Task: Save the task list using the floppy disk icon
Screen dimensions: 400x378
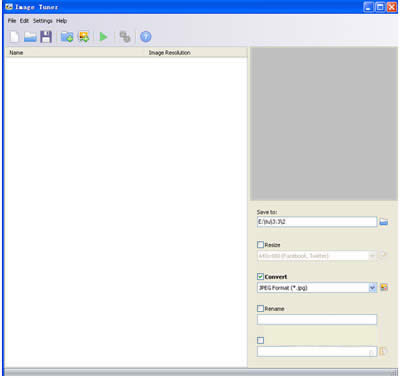Action: tap(46, 37)
